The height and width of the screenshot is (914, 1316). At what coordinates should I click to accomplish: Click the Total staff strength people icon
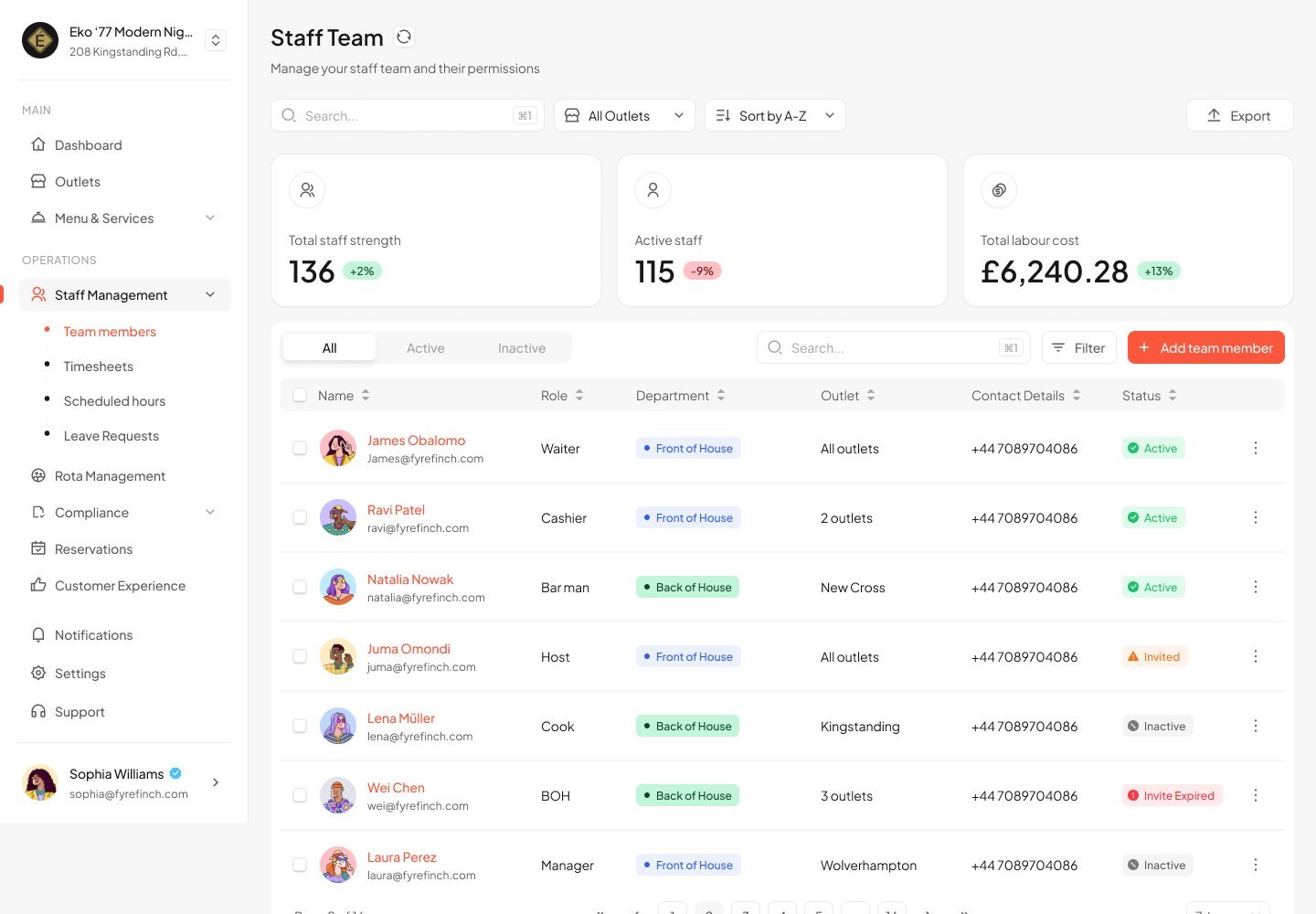(307, 190)
